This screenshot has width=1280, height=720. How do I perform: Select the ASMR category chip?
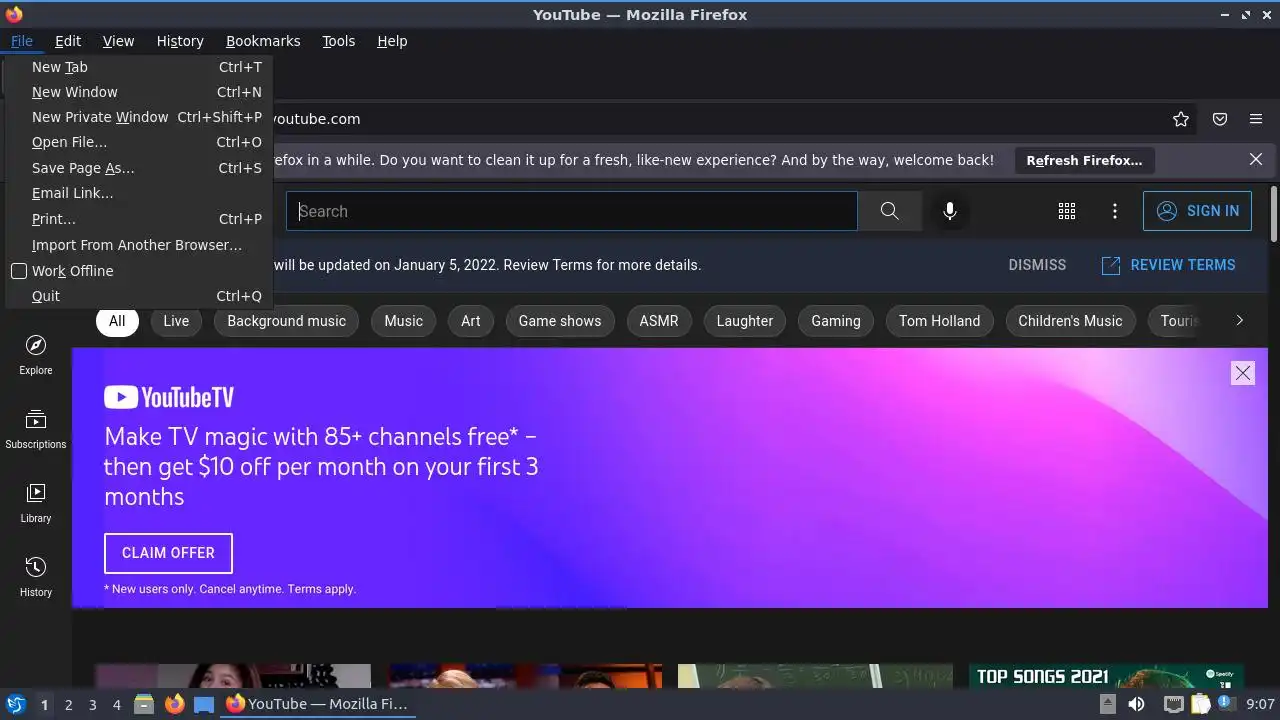[x=659, y=321]
